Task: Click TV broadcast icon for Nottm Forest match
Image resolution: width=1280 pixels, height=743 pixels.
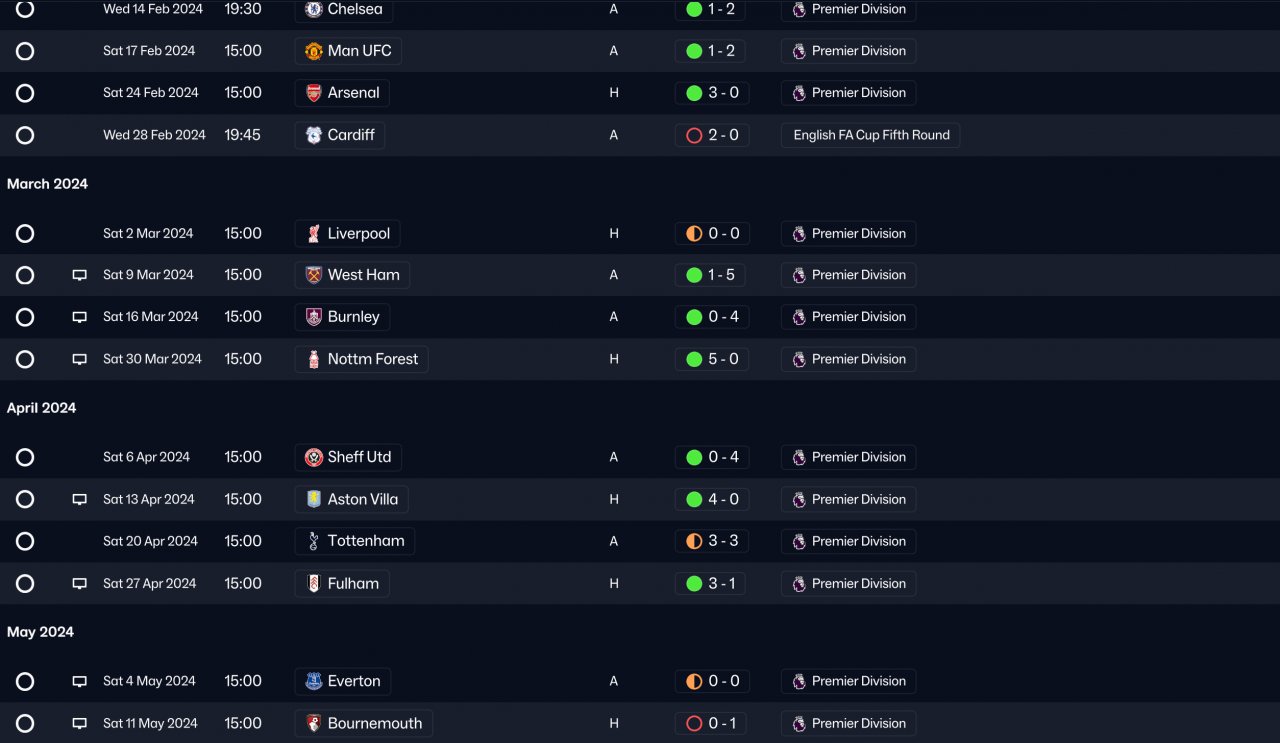Action: pos(80,359)
